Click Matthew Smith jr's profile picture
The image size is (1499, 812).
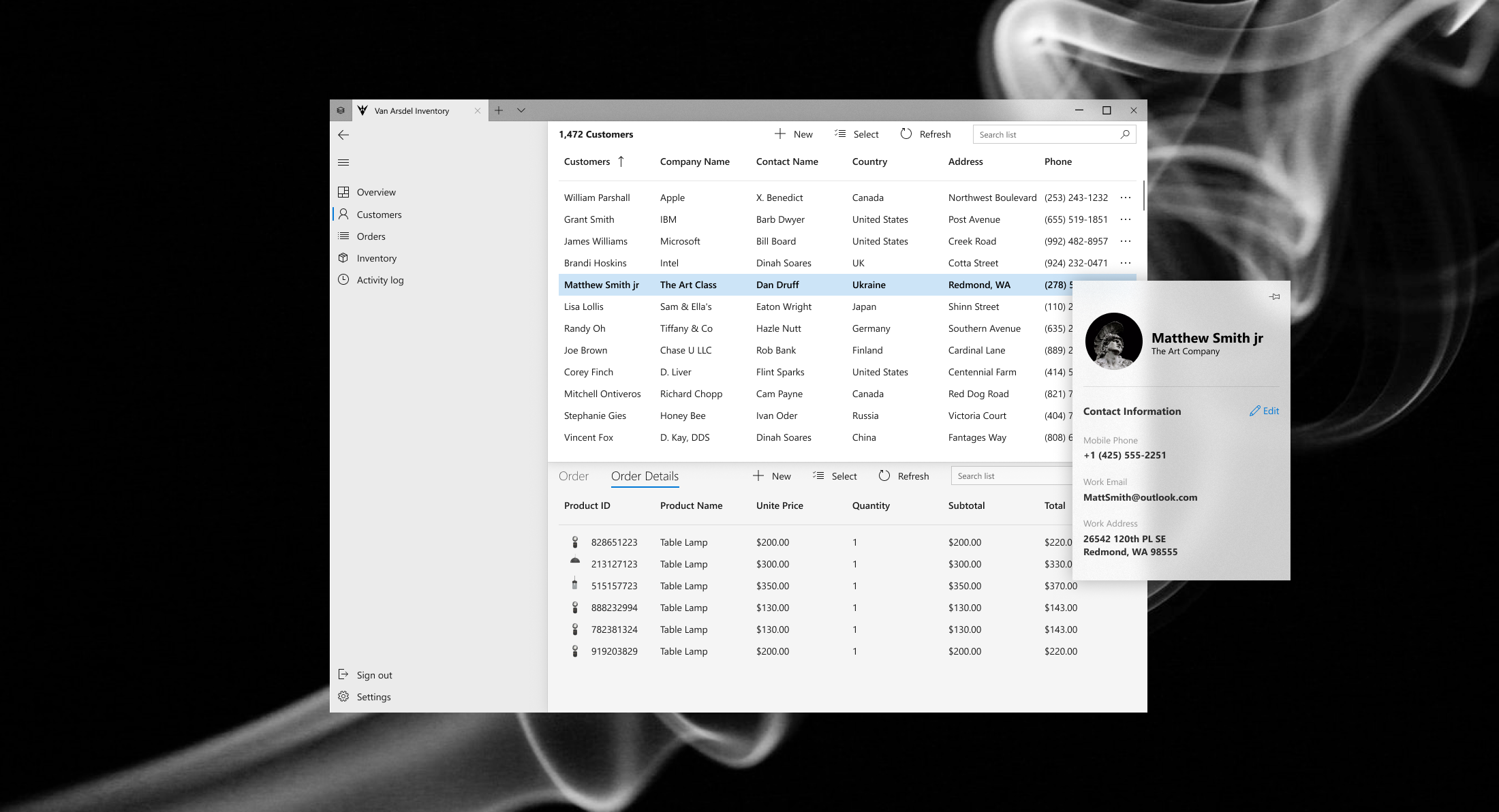[1113, 341]
